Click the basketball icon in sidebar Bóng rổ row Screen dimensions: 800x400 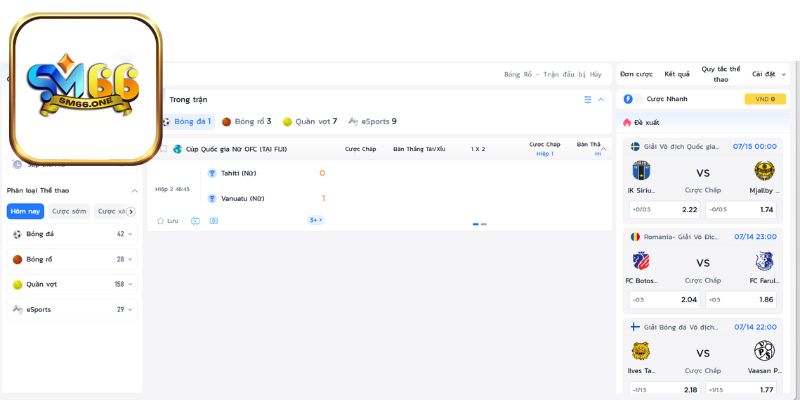pyautogui.click(x=17, y=259)
